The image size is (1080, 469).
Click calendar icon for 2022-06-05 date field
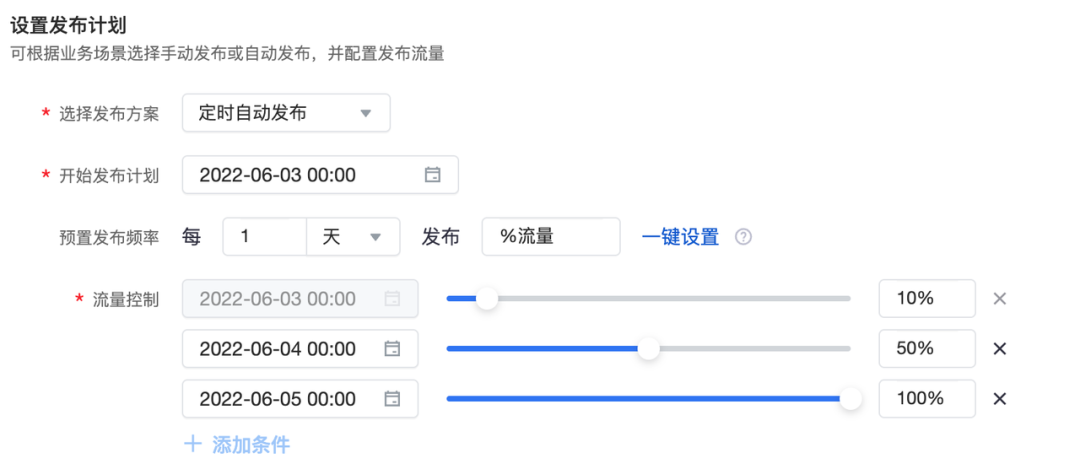[393, 399]
